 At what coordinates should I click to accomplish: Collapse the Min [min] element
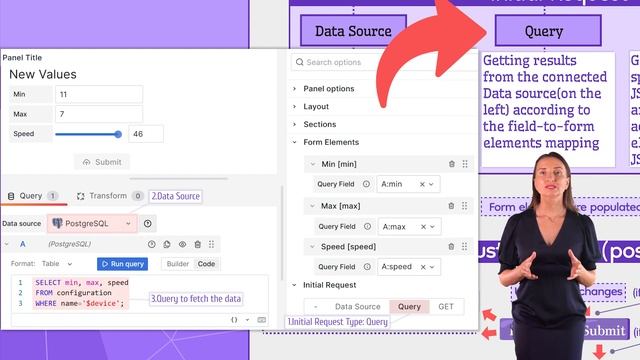coord(313,164)
